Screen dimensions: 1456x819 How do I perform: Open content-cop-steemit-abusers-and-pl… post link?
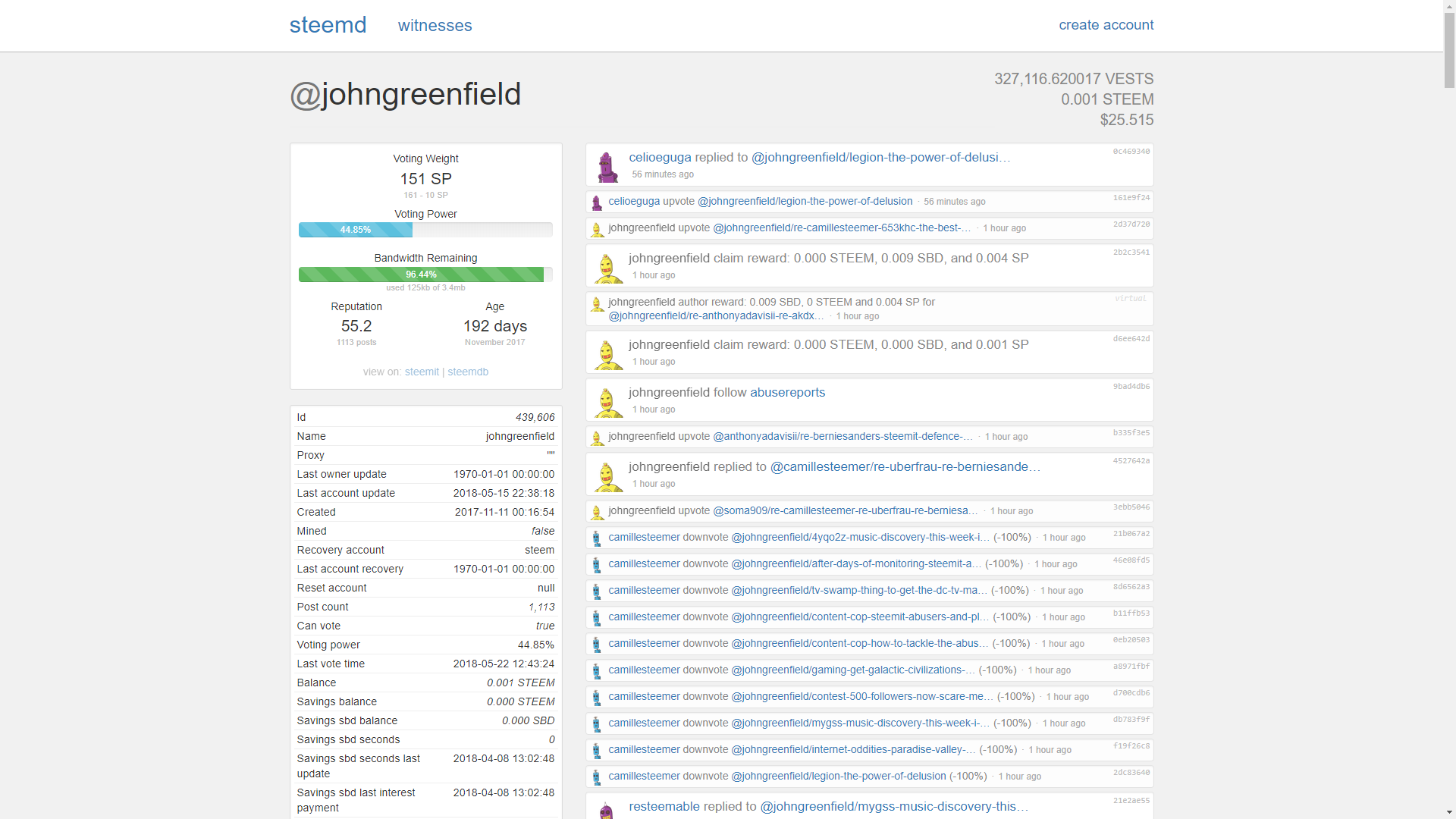point(860,617)
